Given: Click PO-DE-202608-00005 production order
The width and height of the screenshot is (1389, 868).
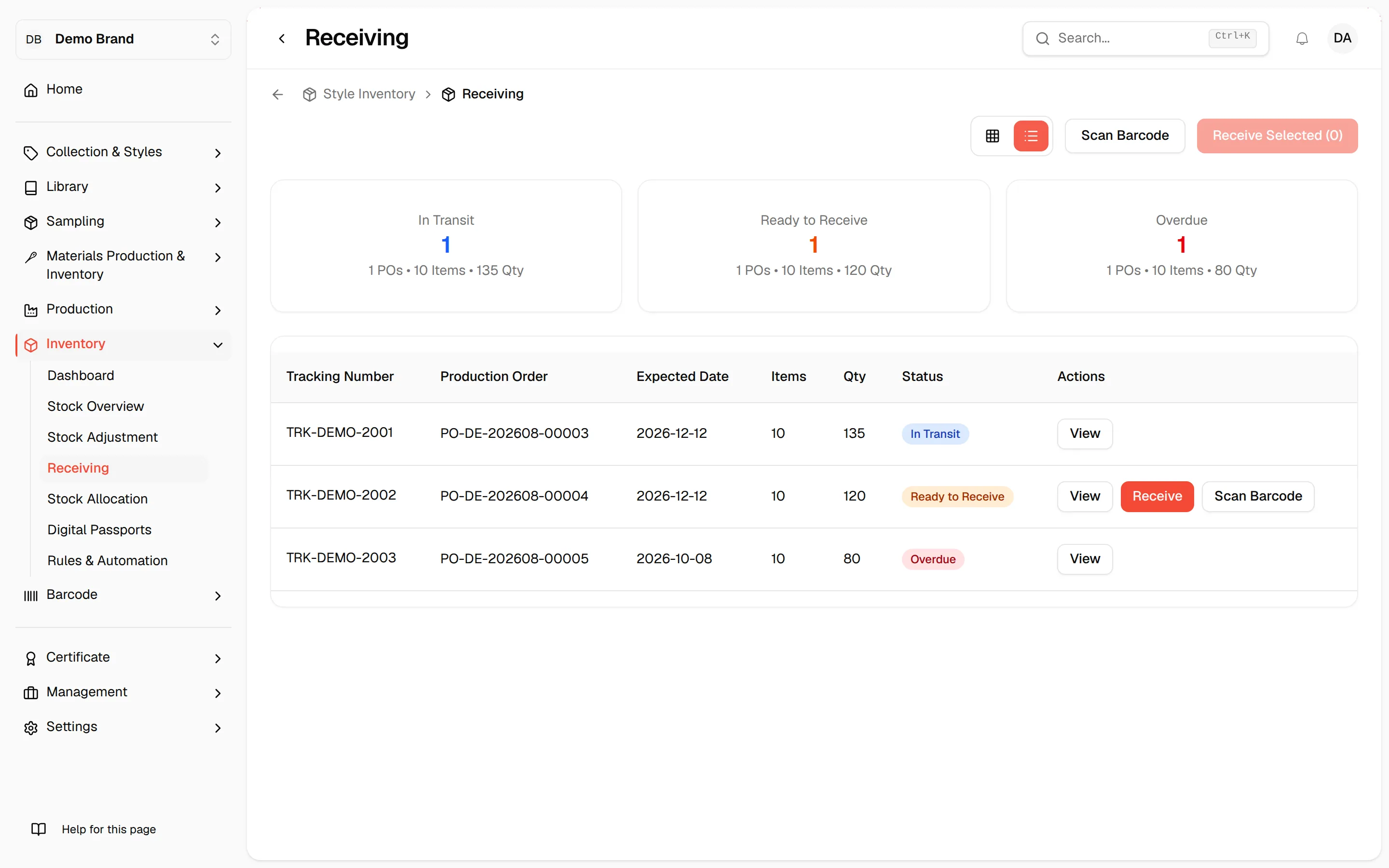Looking at the screenshot, I should click(514, 558).
